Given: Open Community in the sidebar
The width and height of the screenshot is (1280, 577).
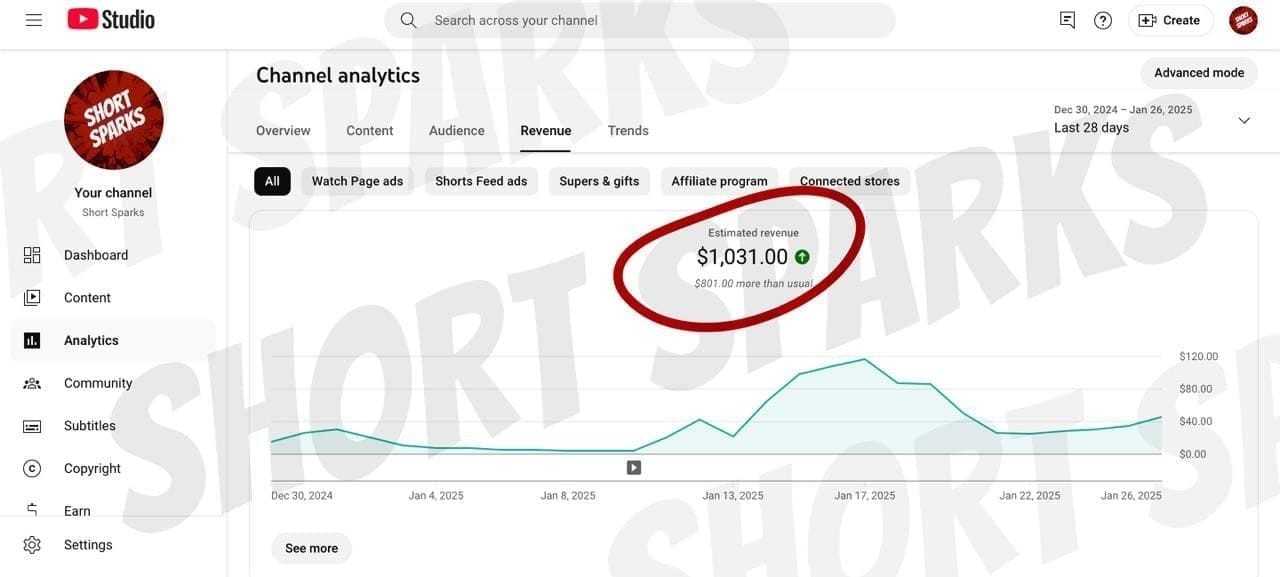Looking at the screenshot, I should [x=97, y=383].
